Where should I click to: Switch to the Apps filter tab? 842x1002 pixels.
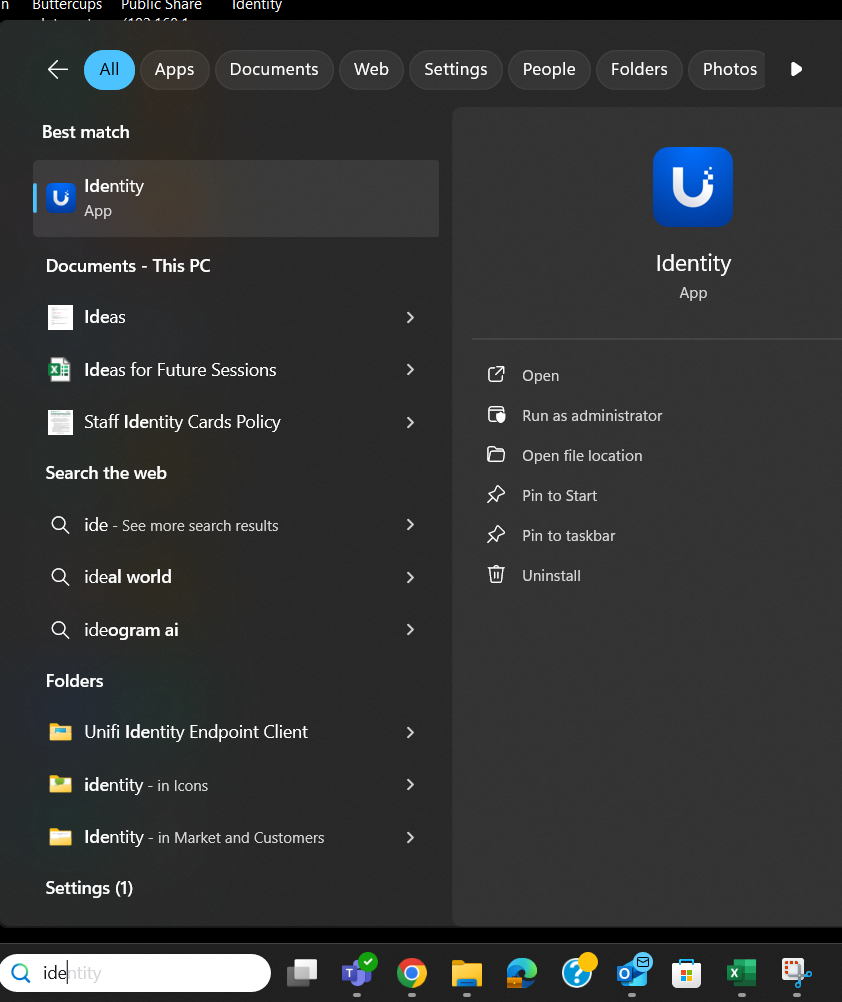point(174,69)
